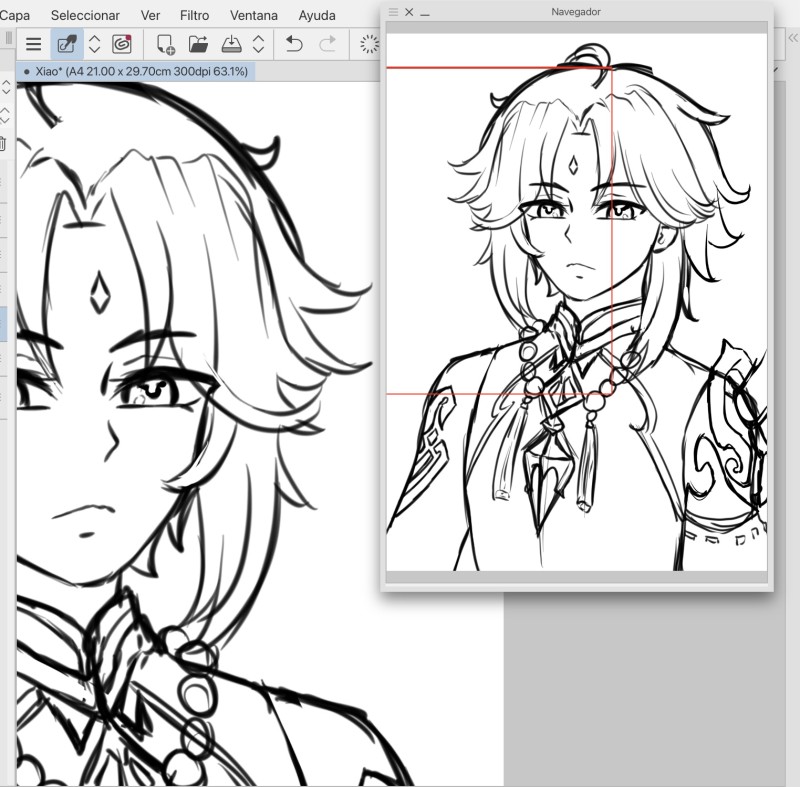Click the trash icon on the left edge
The image size is (800, 787).
coord(3,144)
